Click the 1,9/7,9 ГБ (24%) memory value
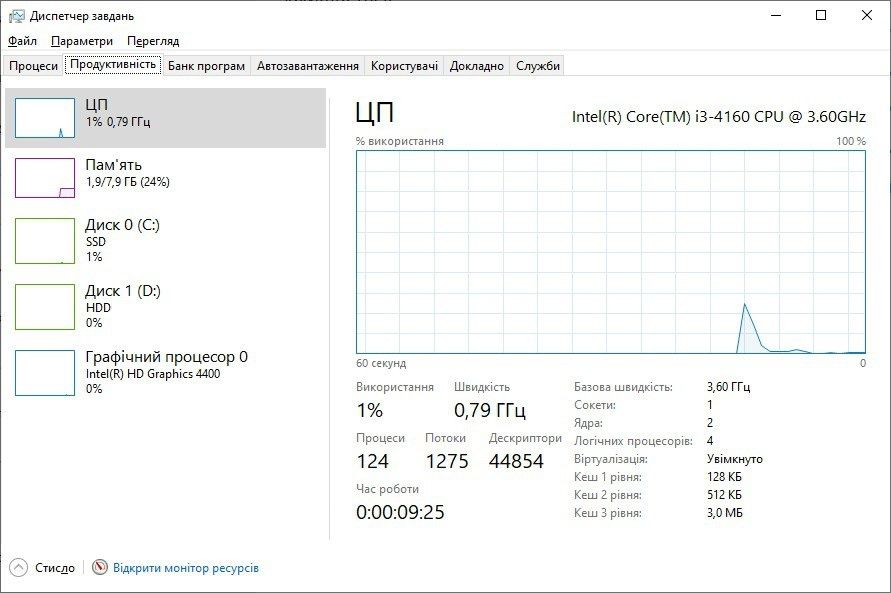The width and height of the screenshot is (891, 593). pos(128,182)
